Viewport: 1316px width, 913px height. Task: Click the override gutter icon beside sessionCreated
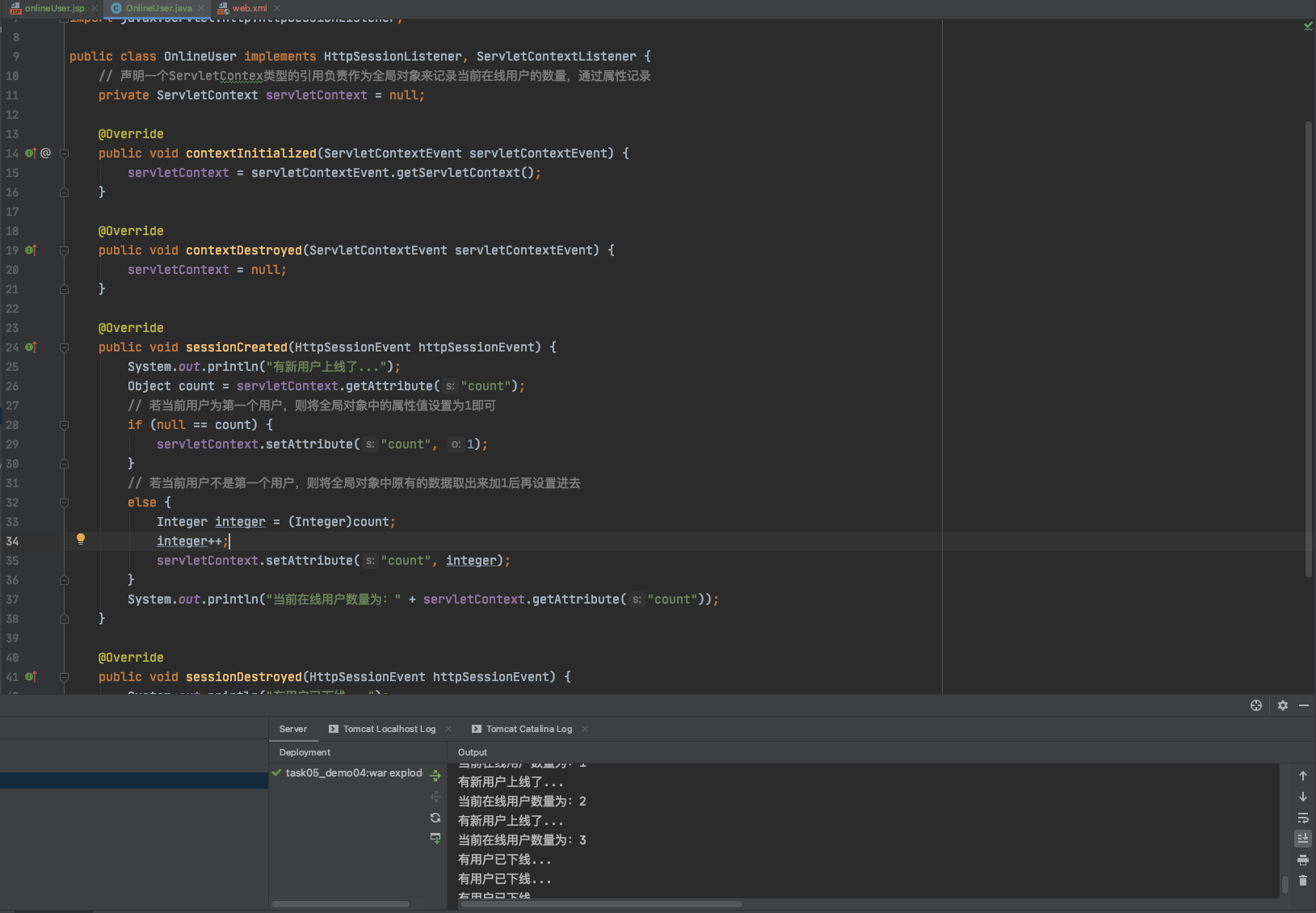coord(30,347)
